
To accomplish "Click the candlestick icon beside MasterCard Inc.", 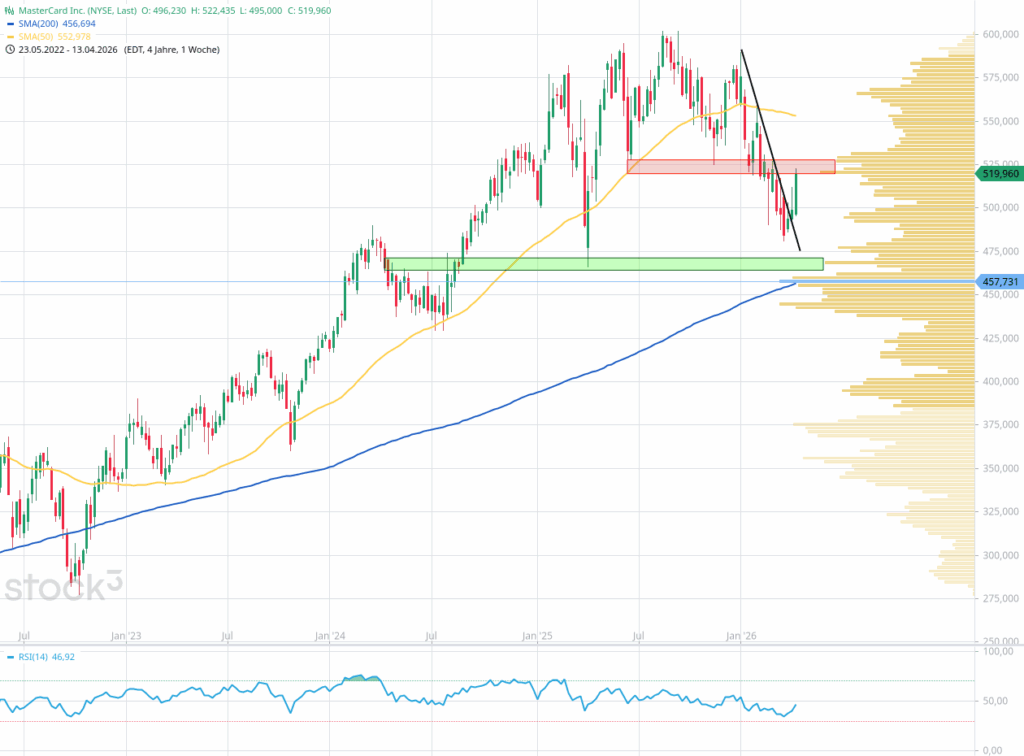I will pos(10,10).
